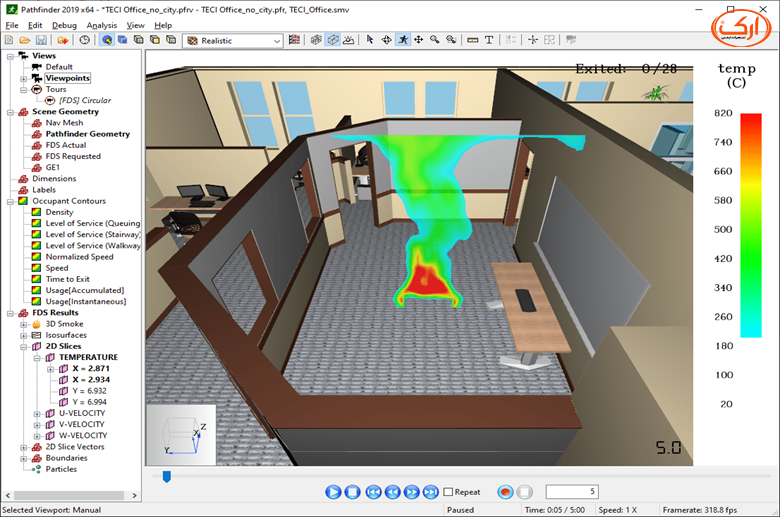Select the text label T tool

click(x=489, y=40)
